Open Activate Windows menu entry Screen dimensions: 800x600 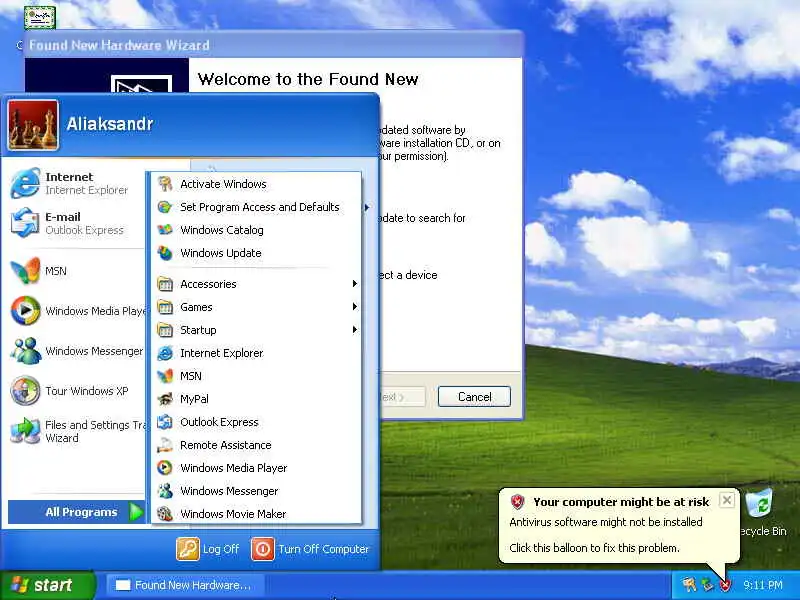pos(256,184)
